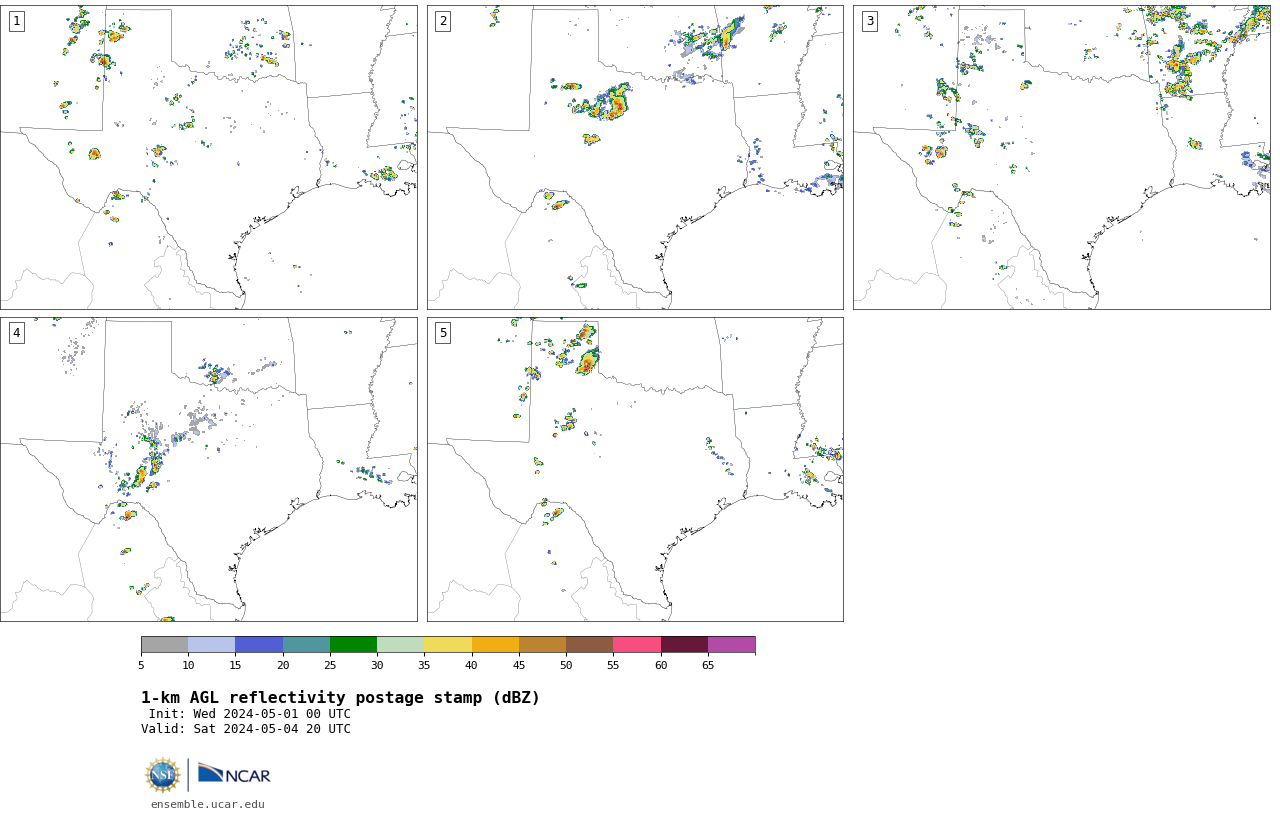Click the pink 55-60 dBZ swatch

click(x=637, y=644)
